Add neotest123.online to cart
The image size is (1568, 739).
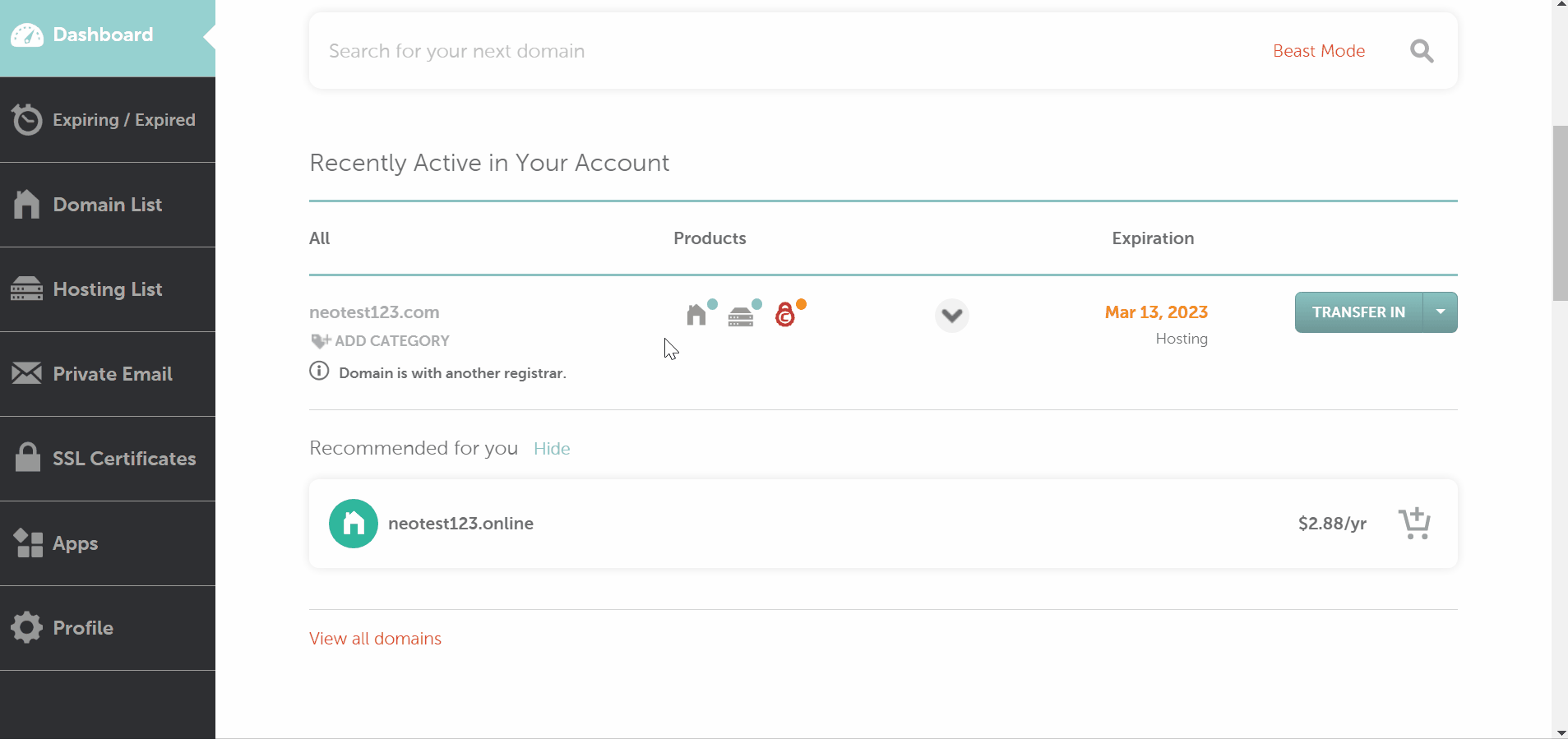tap(1414, 524)
